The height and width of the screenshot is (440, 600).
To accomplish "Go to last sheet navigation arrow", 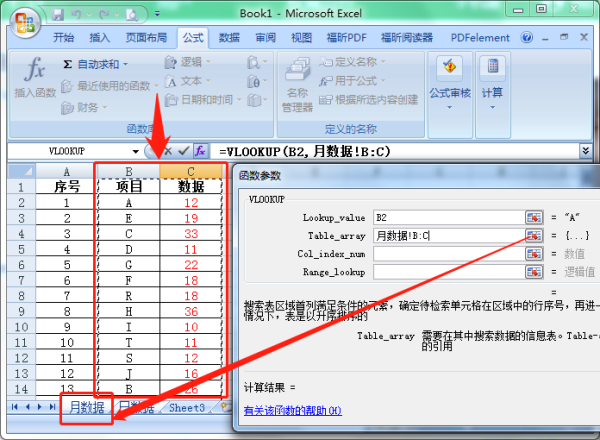I will point(52,407).
